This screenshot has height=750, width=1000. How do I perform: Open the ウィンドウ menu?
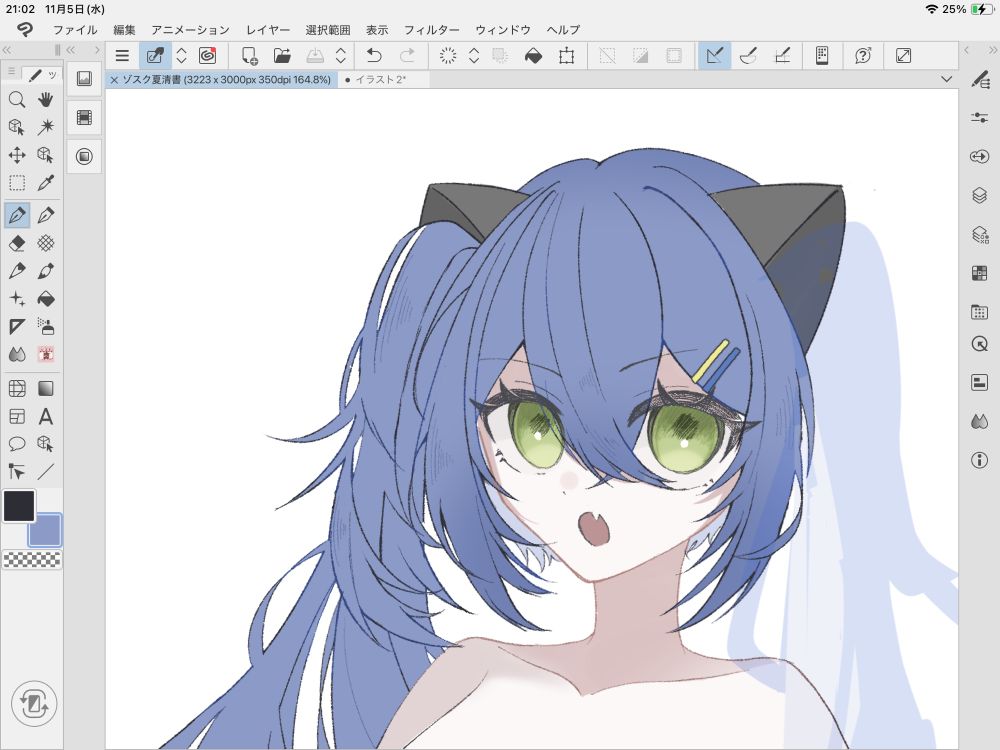point(503,30)
